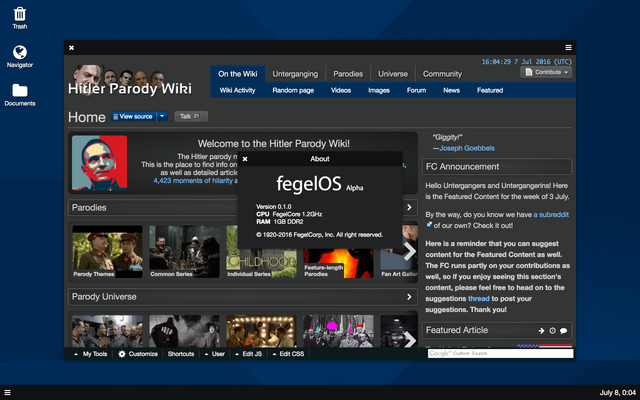The image size is (640, 400).
Task: Click Shortcuts in the bottom toolbar
Action: [181, 354]
